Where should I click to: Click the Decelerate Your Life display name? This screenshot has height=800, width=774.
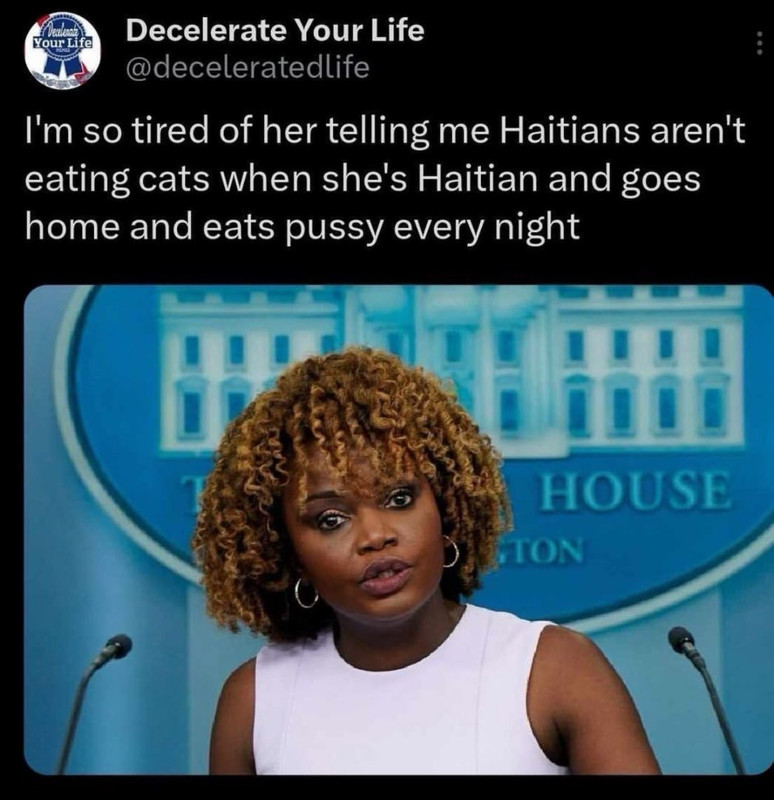(x=274, y=31)
